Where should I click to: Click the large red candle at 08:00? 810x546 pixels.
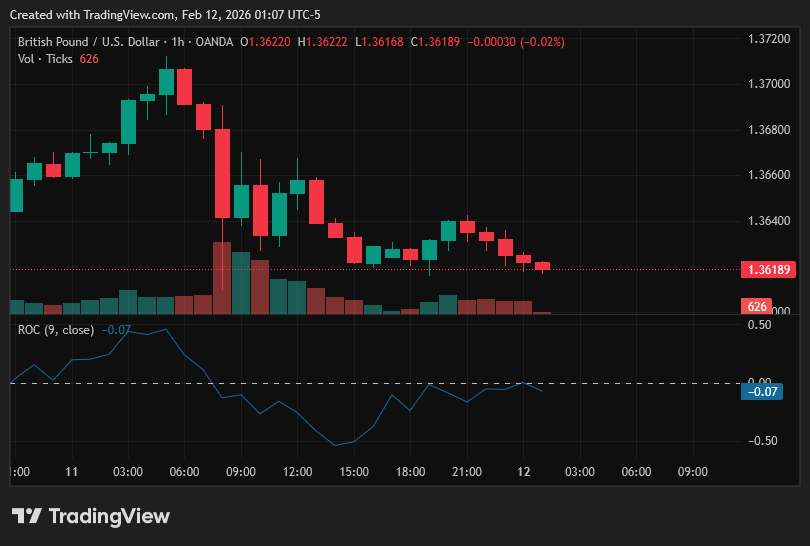pos(223,174)
